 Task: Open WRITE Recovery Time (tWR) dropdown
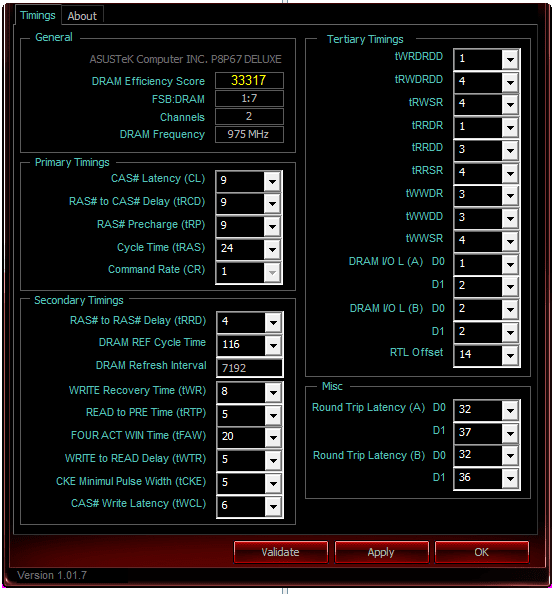[273, 392]
